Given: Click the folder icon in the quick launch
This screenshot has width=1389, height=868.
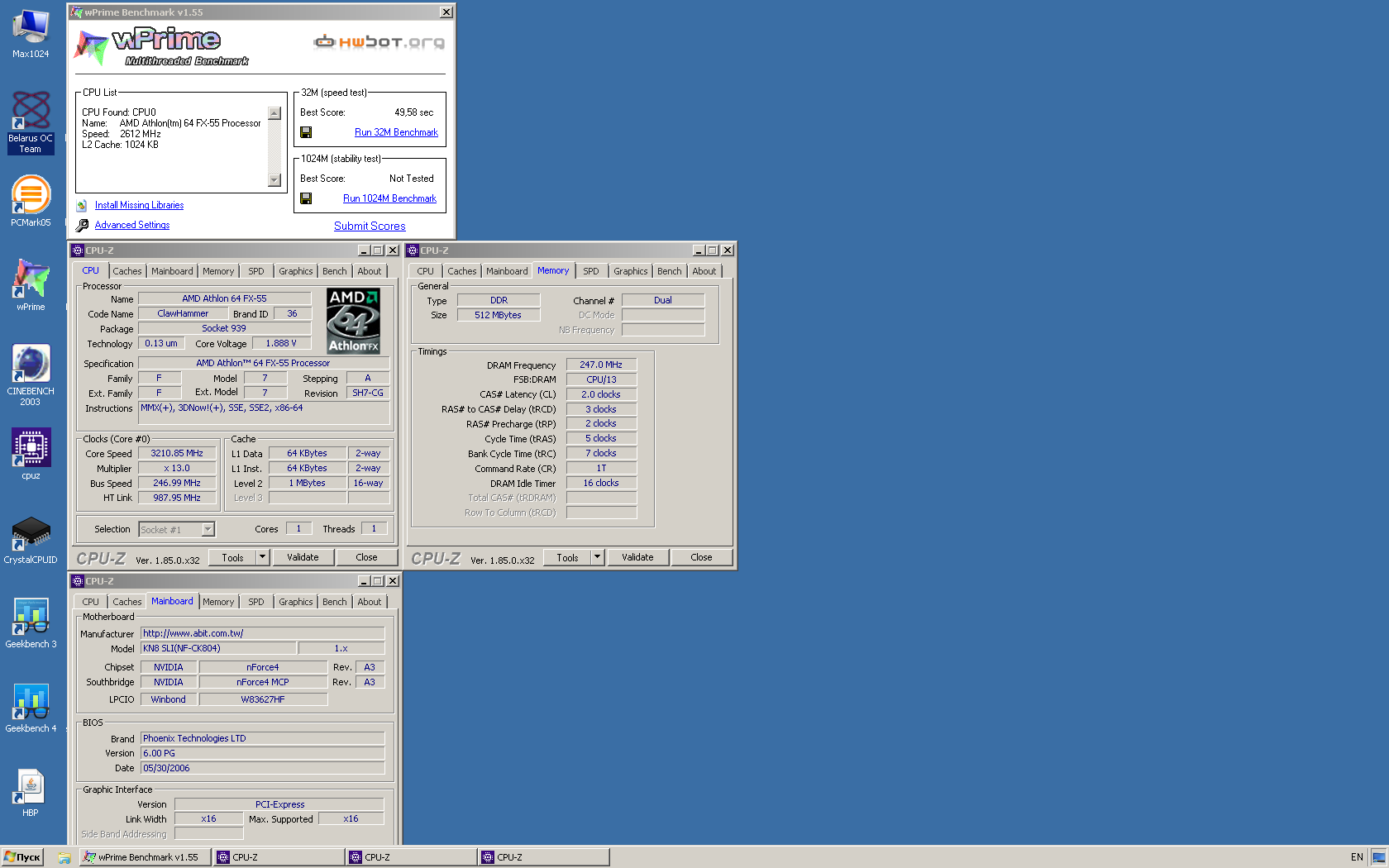Looking at the screenshot, I should tap(64, 858).
